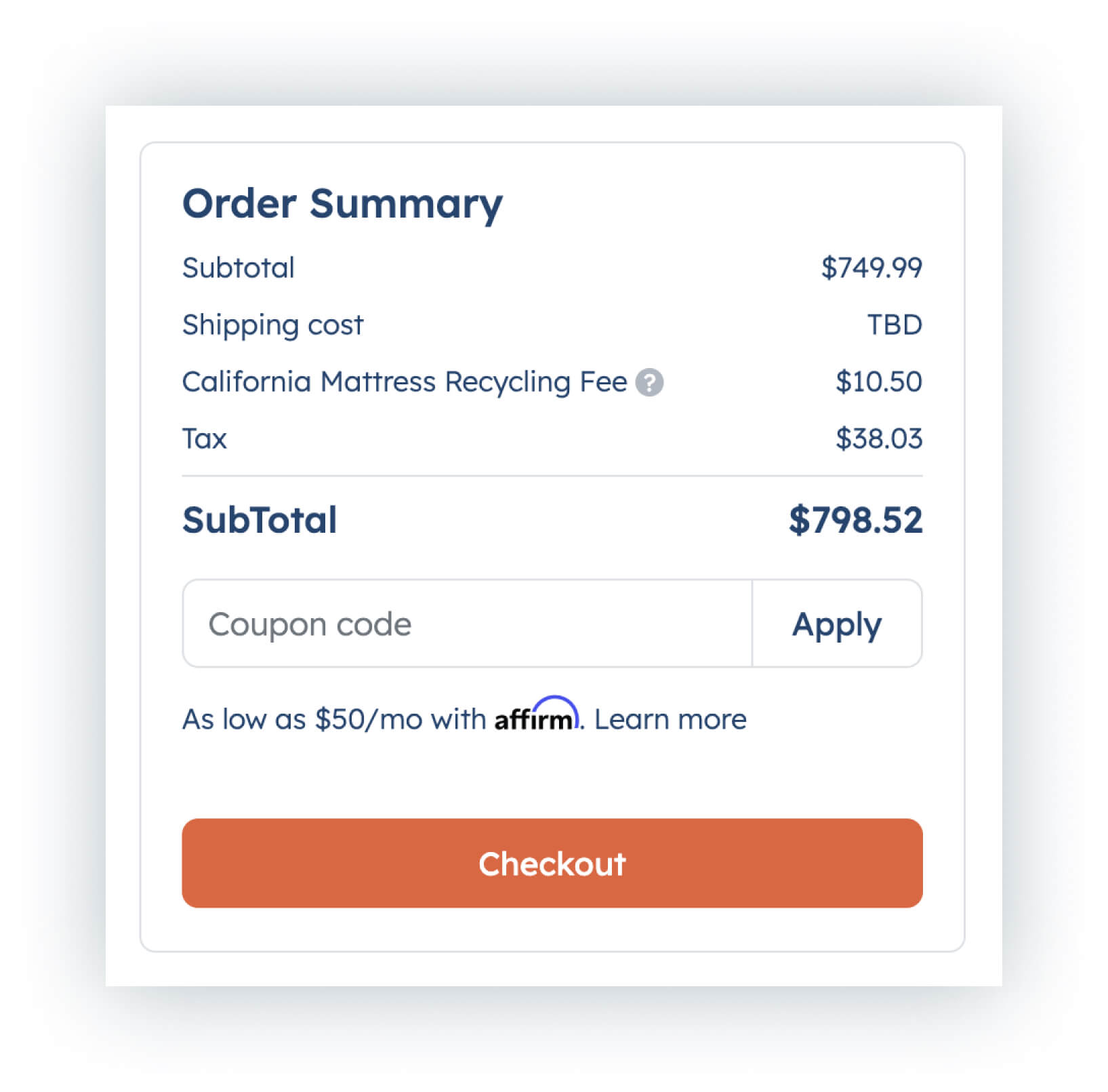Viewport: 1108px width, 1092px height.
Task: Click the recycling fee help question mark icon
Action: coord(649,382)
